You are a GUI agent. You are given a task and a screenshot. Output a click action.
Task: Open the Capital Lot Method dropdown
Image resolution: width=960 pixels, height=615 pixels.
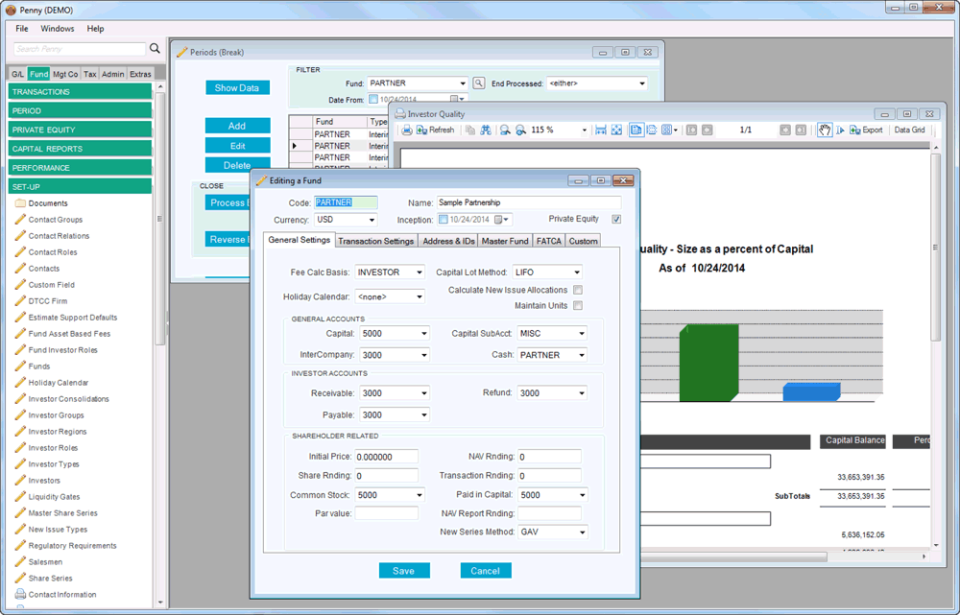[x=578, y=271]
